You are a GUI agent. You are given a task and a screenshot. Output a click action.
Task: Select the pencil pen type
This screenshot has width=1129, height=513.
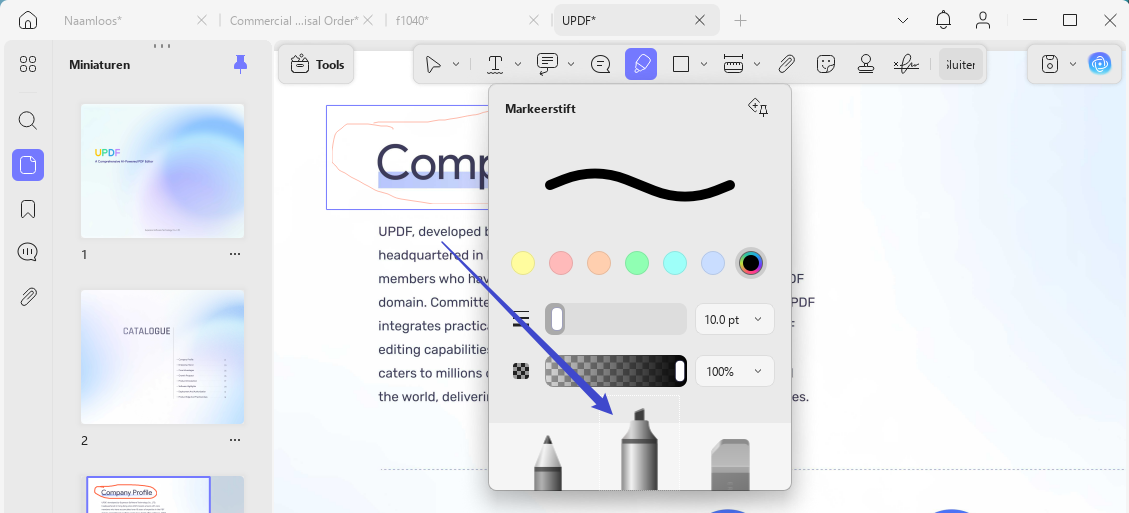click(x=547, y=462)
